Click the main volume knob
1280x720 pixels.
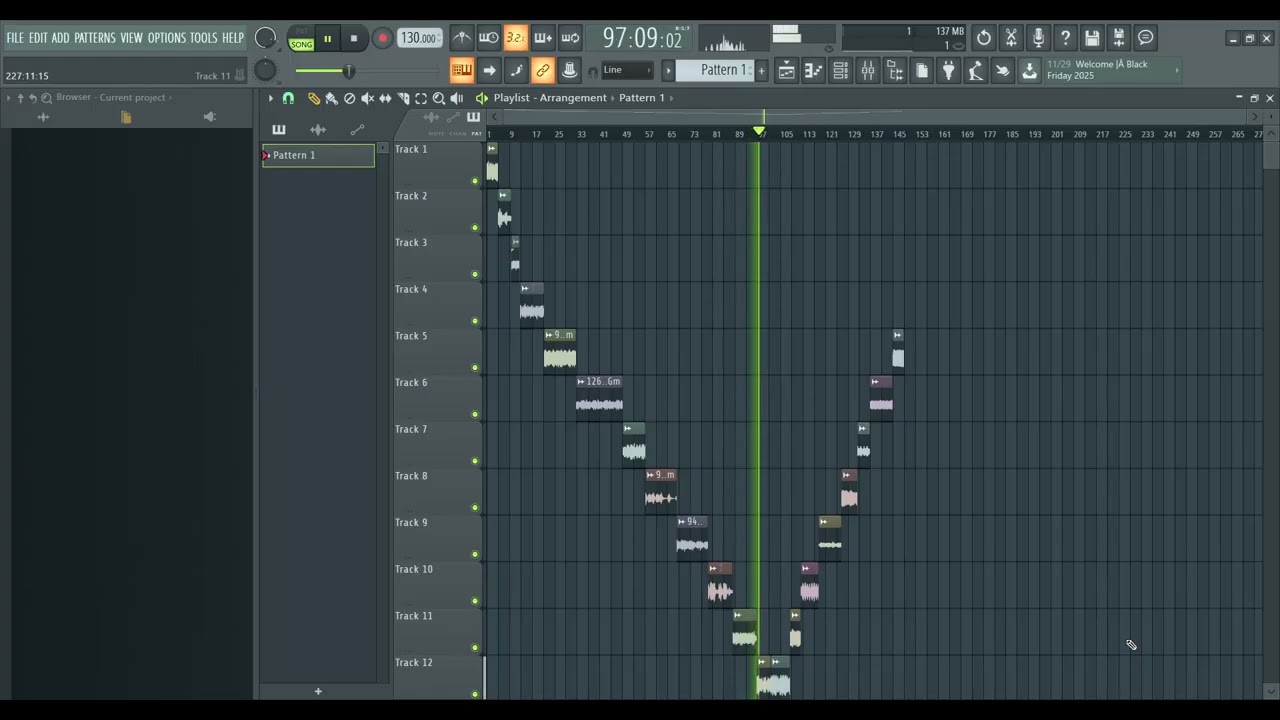pyautogui.click(x=265, y=38)
